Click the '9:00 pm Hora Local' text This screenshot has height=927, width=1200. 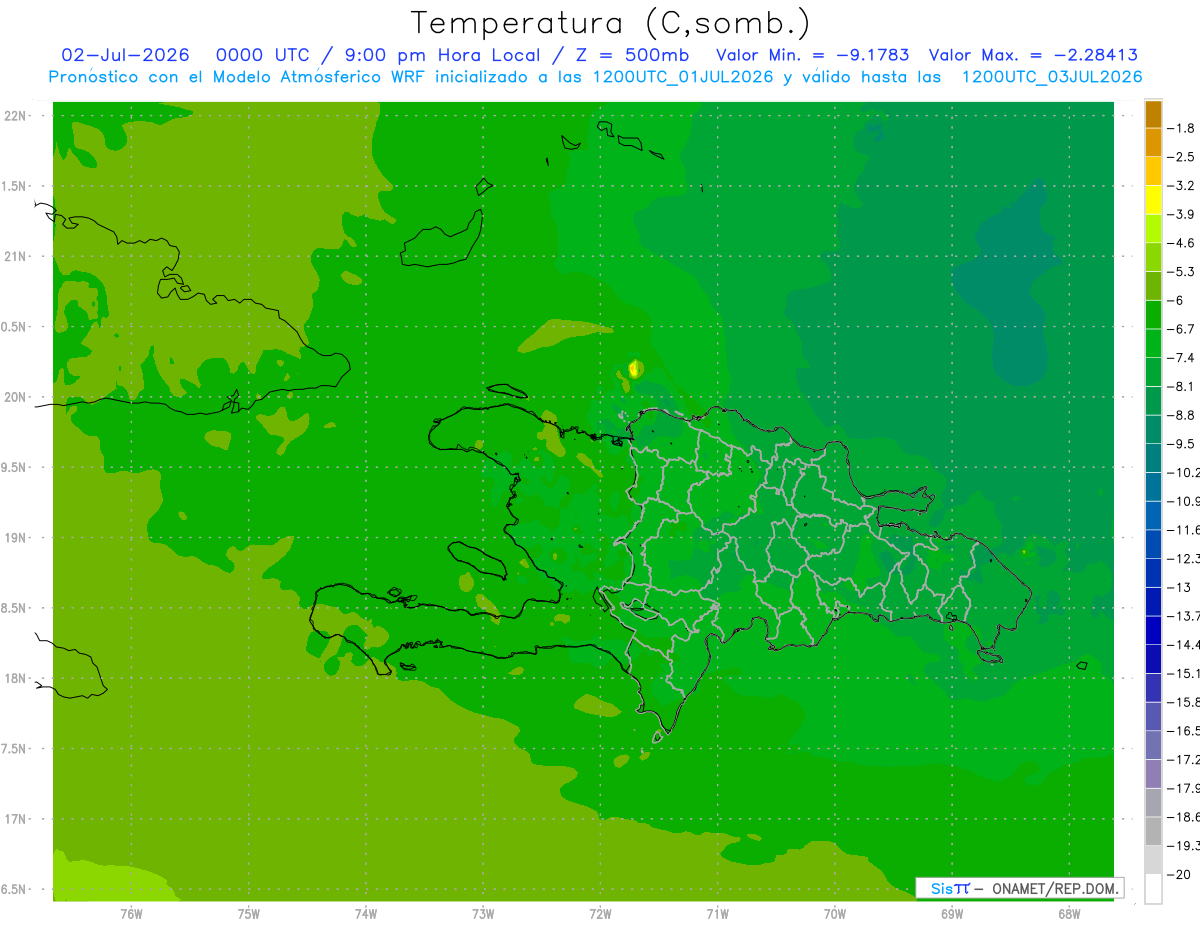coord(441,55)
